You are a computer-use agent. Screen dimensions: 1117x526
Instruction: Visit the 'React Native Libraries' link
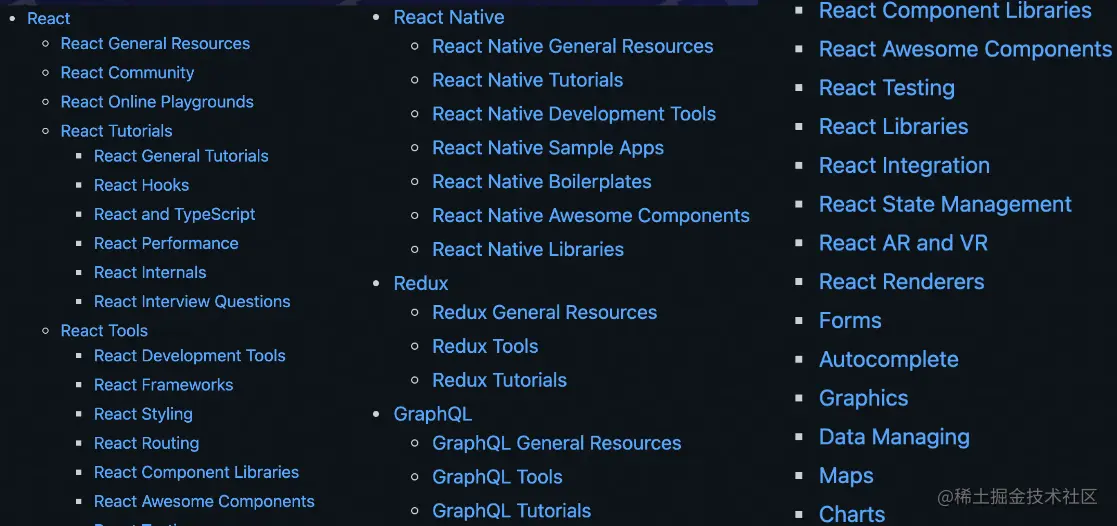528,249
